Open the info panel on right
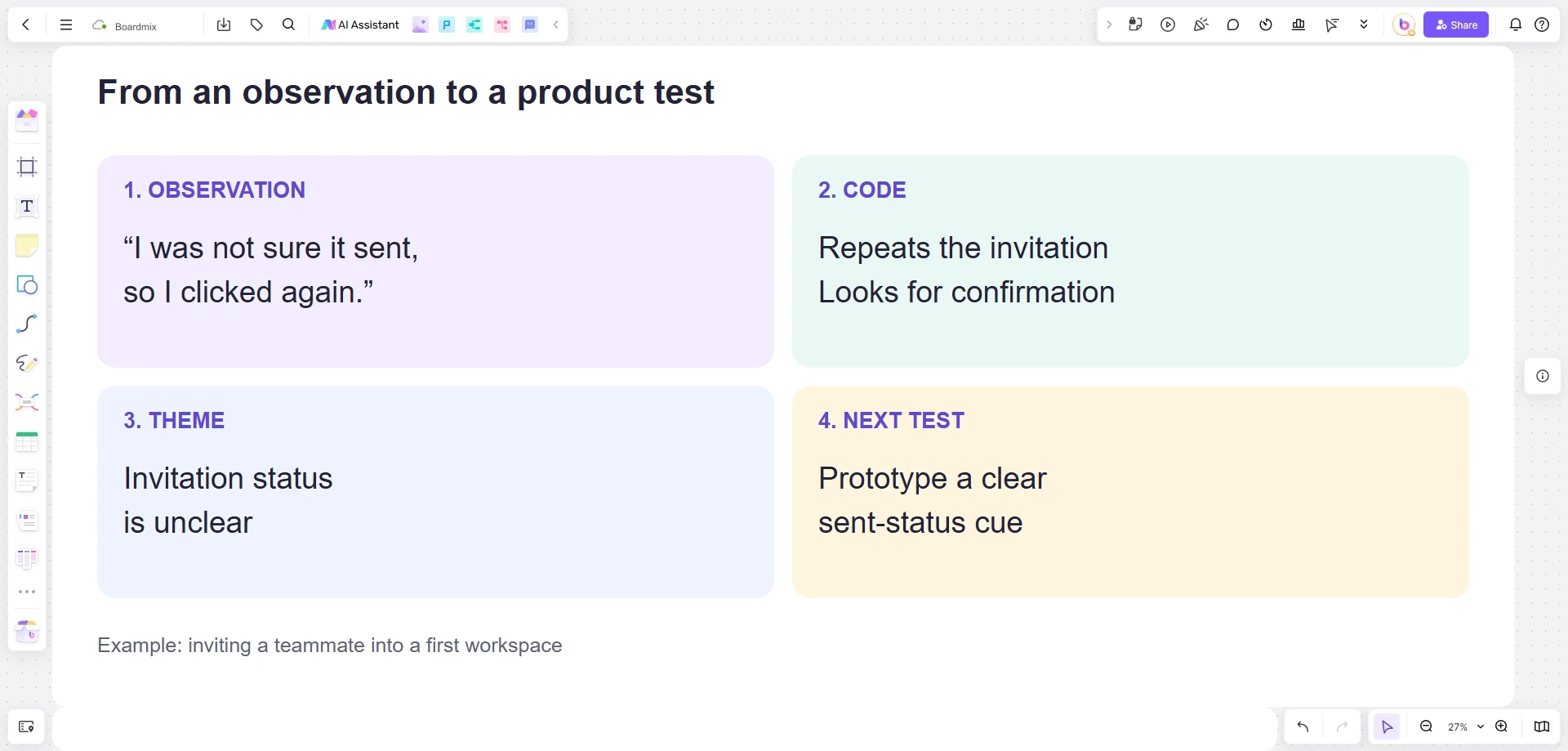Viewport: 1568px width, 751px height. [1543, 376]
